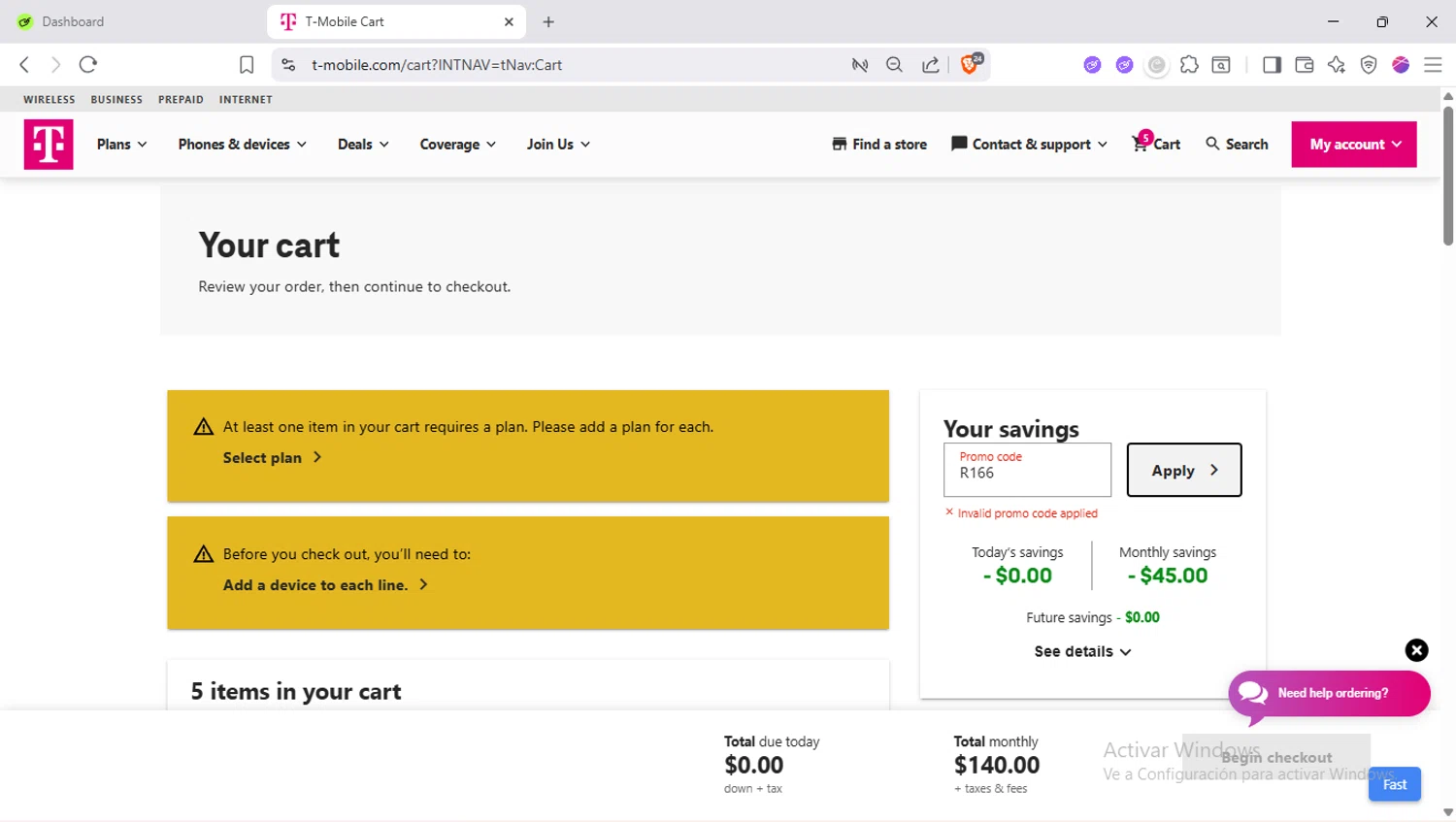Open the BUSINESS top link
The image size is (1456, 822).
[x=116, y=99]
